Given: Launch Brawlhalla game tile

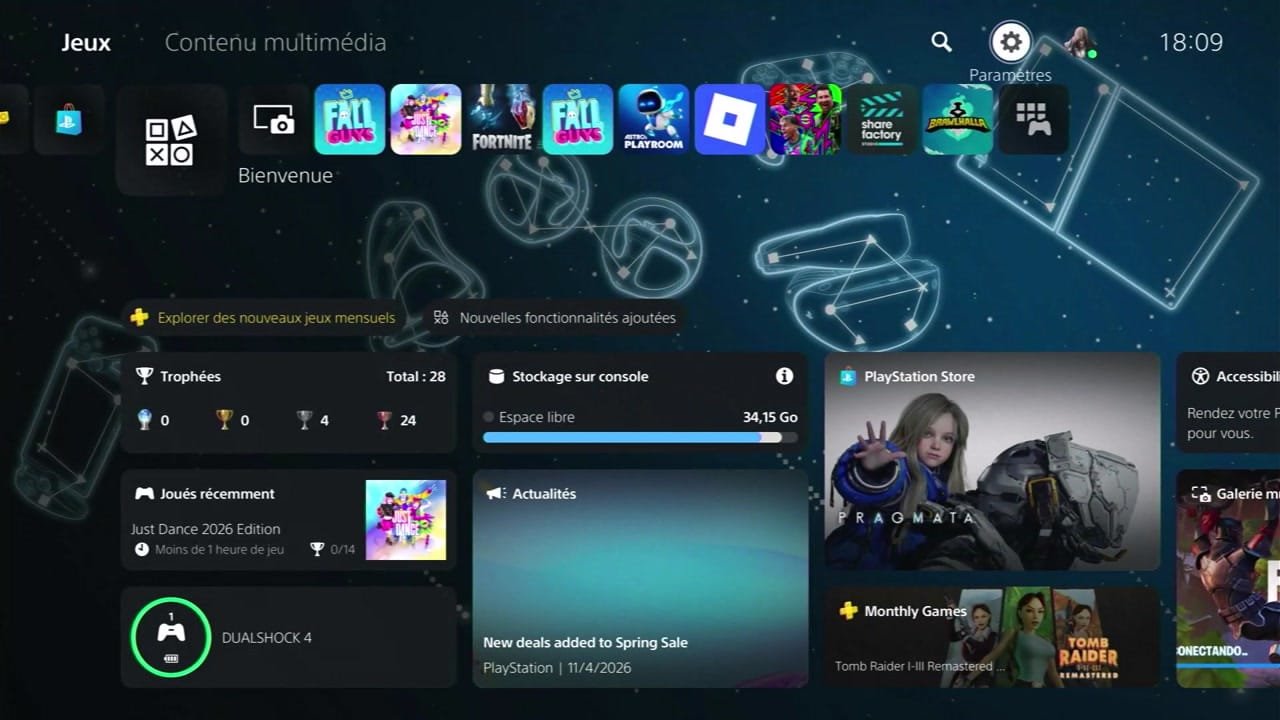Looking at the screenshot, I should point(958,119).
